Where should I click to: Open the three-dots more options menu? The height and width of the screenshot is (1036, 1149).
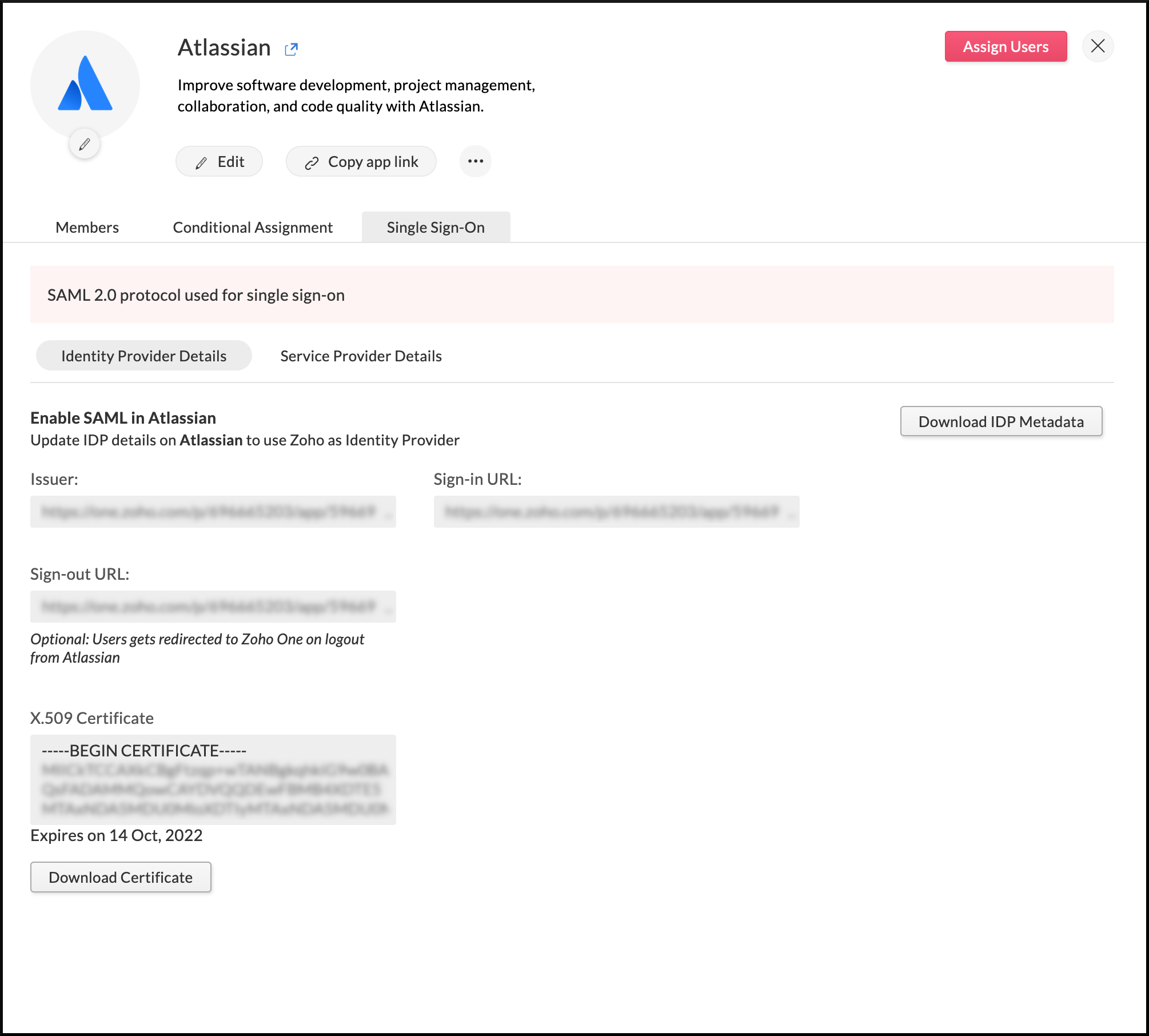pos(475,161)
